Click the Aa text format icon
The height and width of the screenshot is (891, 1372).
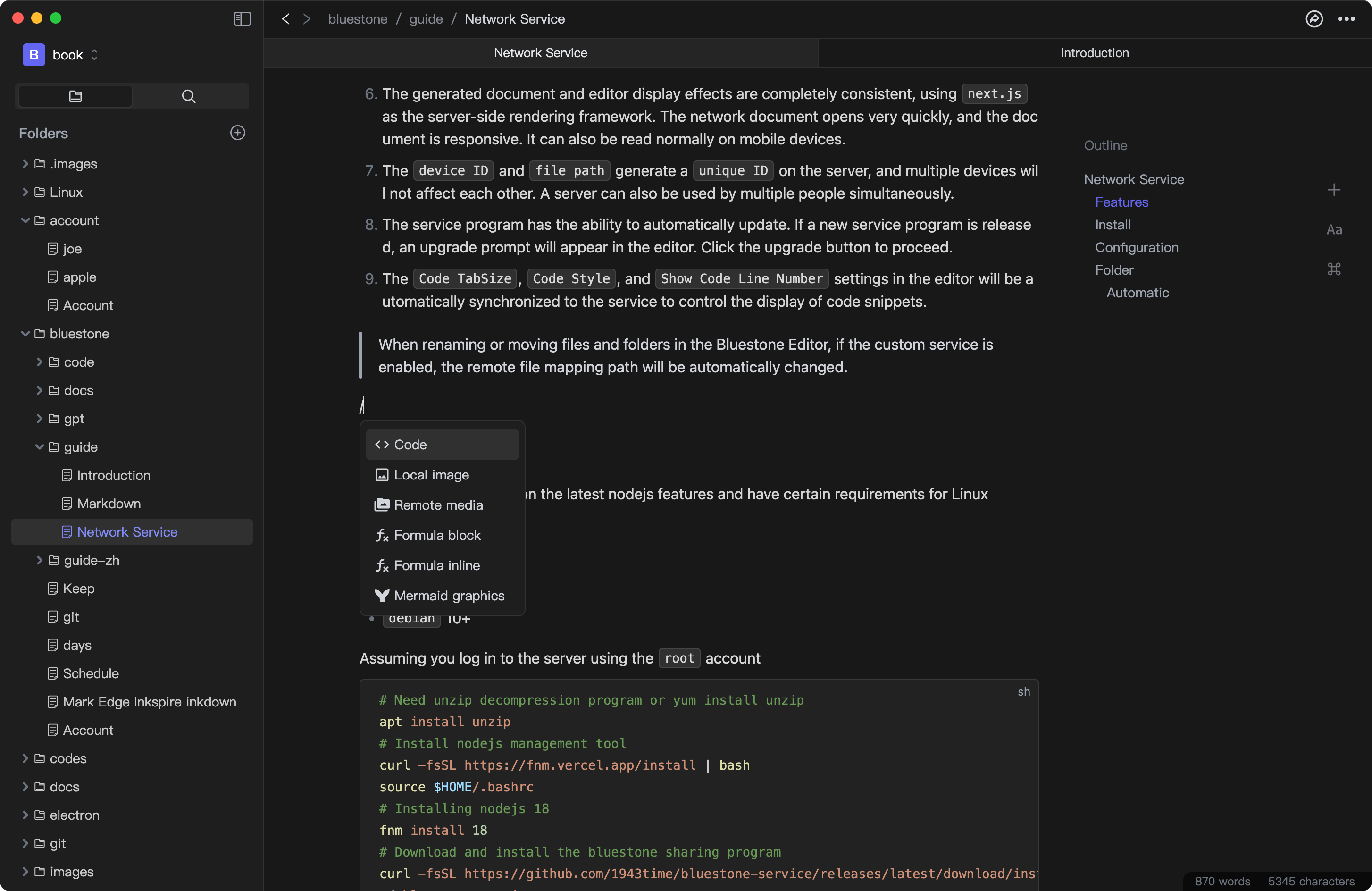coord(1334,230)
